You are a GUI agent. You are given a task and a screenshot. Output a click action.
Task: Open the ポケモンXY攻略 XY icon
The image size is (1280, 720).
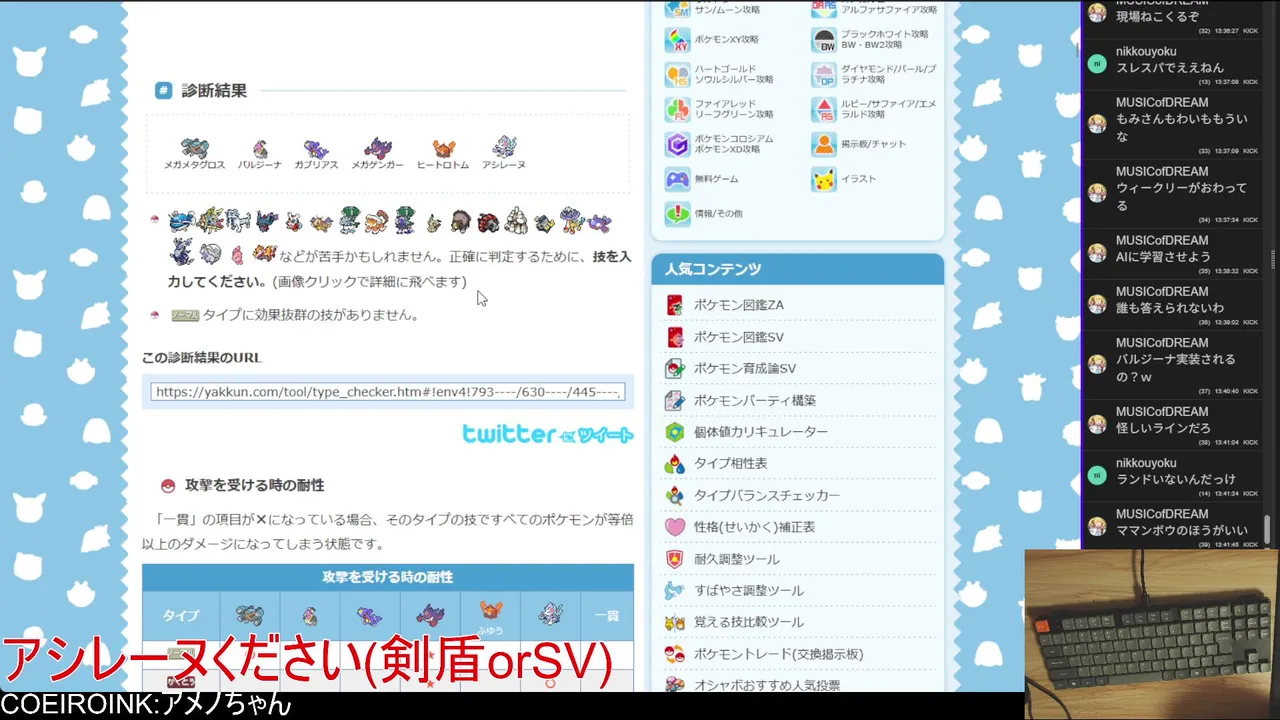pos(677,40)
